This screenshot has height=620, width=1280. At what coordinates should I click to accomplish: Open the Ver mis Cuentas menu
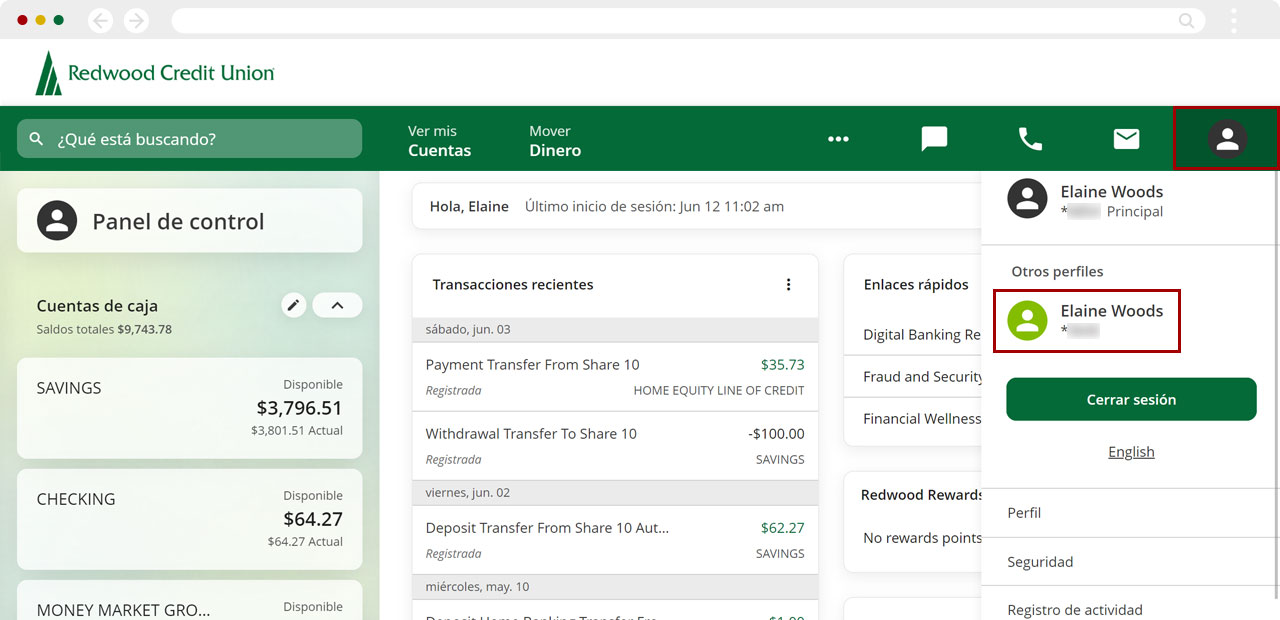coord(439,141)
